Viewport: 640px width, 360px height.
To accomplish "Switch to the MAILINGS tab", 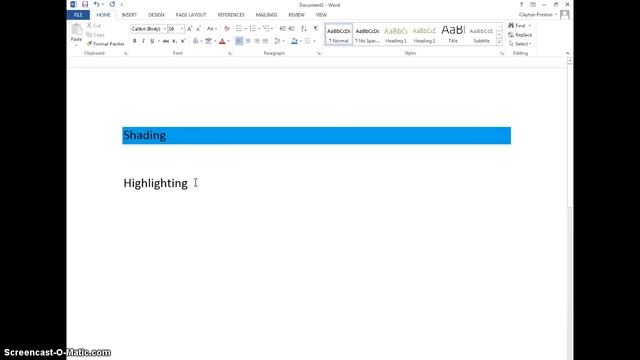I will [x=266, y=15].
